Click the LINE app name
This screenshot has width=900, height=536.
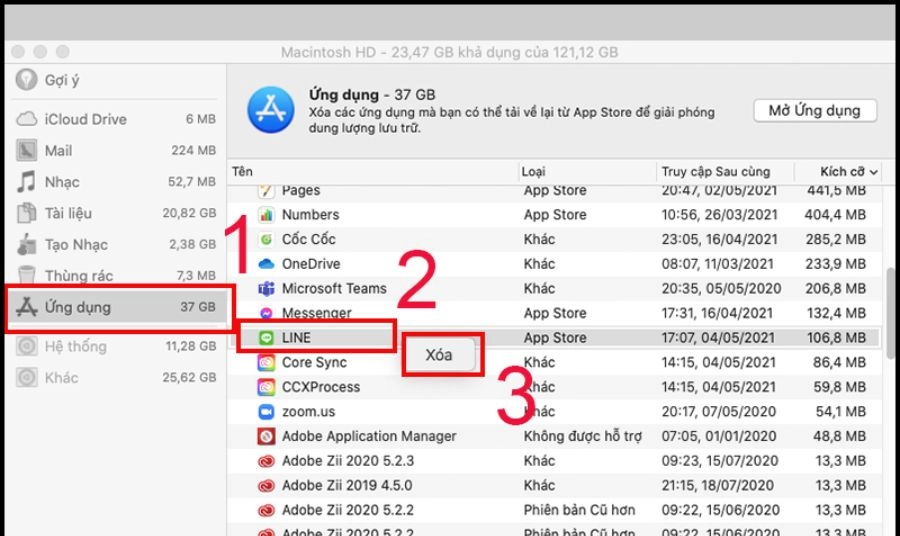[296, 338]
